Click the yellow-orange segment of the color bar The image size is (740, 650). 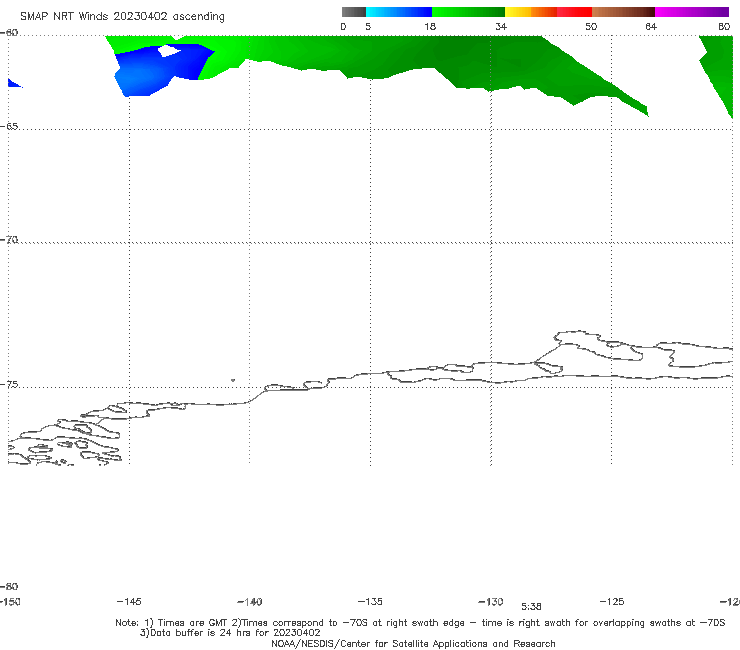pyautogui.click(x=531, y=12)
